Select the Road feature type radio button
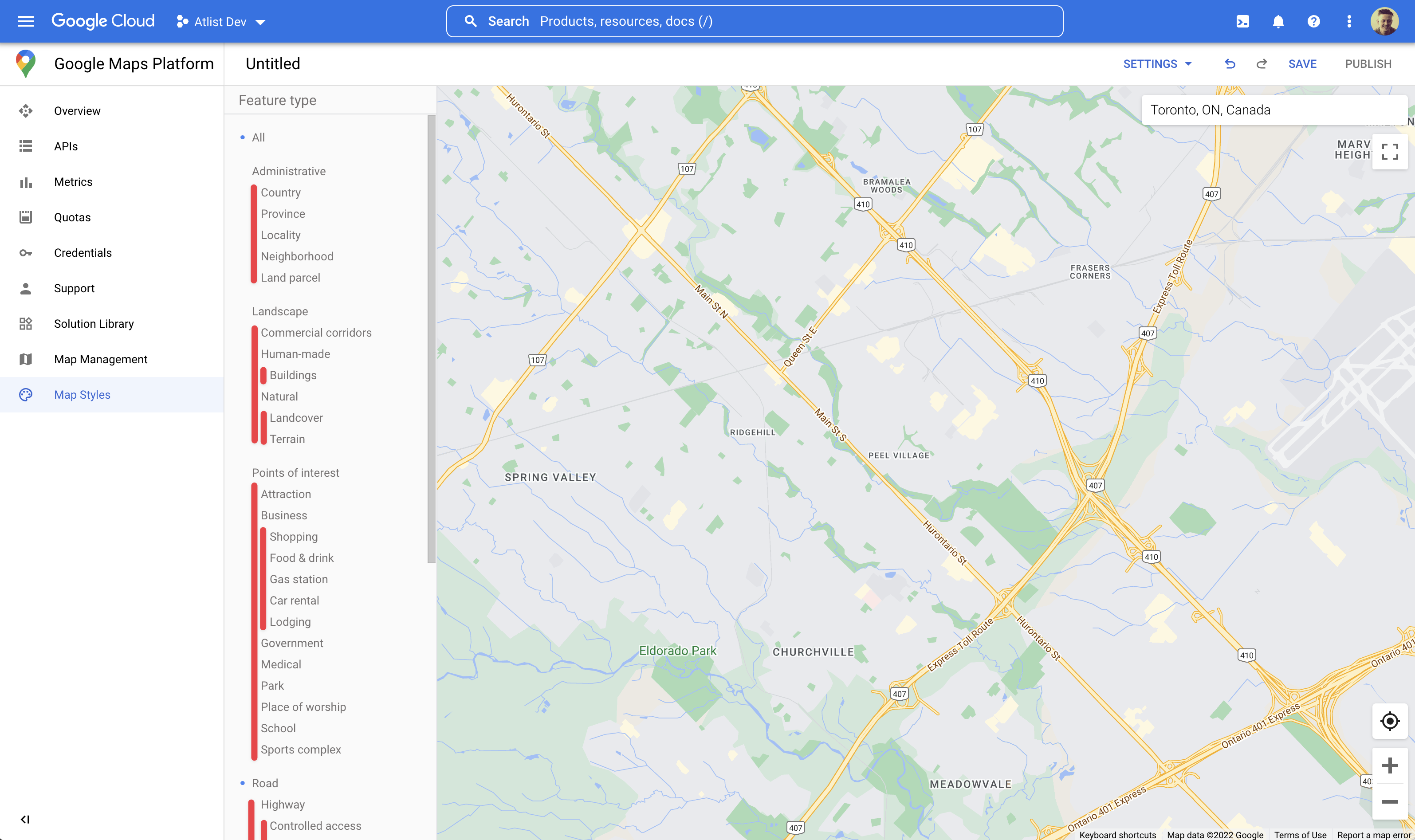 coord(243,783)
